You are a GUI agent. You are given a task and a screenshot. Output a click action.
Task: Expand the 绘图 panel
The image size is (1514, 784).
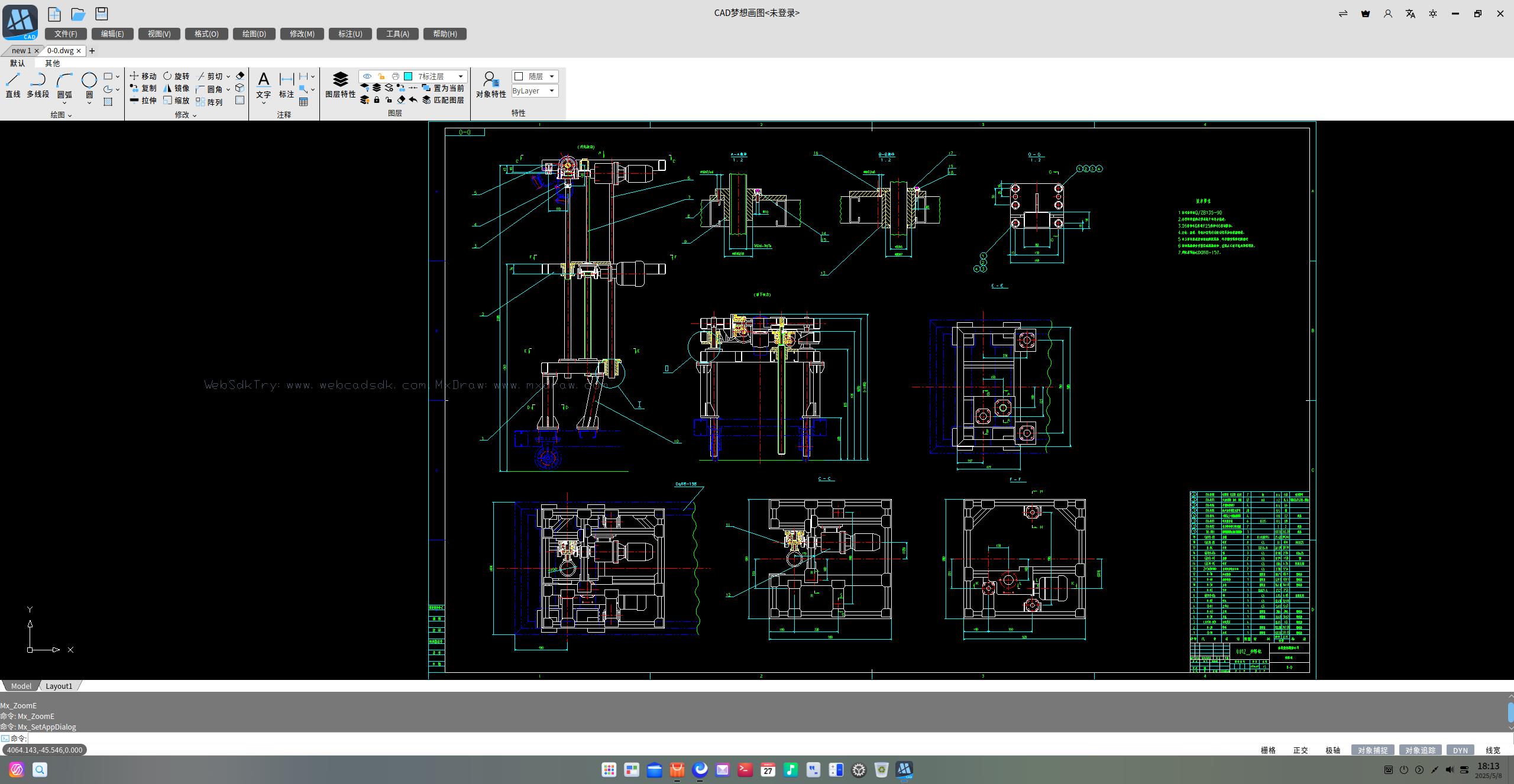[x=61, y=115]
